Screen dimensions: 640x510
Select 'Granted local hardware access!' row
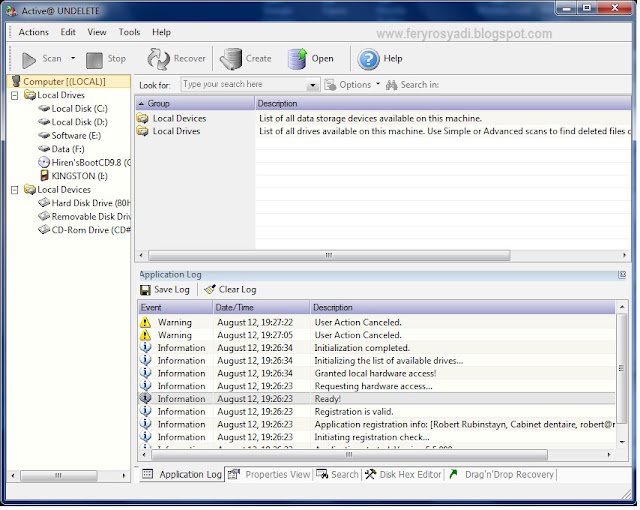pyautogui.click(x=376, y=374)
